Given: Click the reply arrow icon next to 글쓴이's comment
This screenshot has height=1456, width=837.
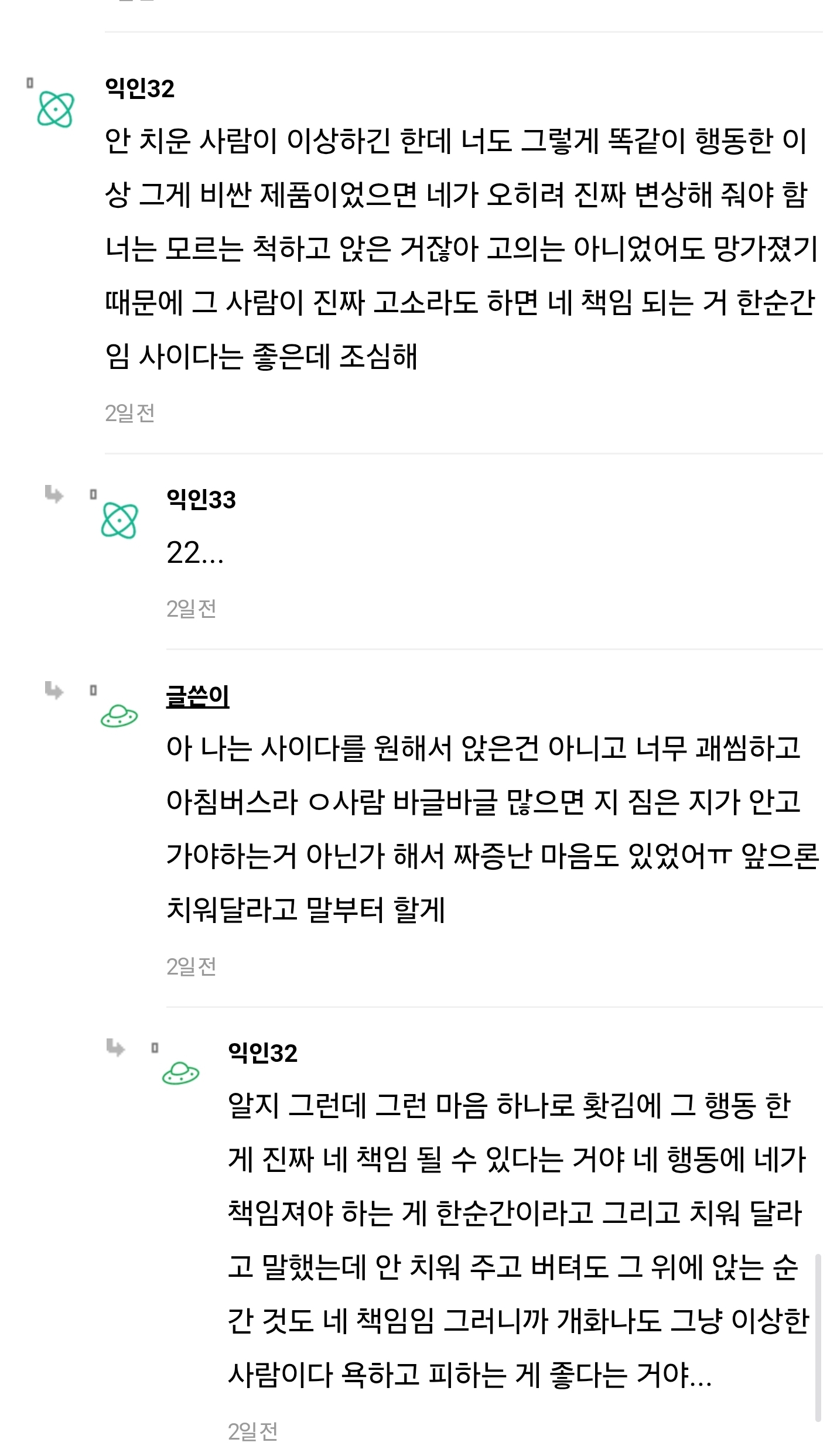Looking at the screenshot, I should 53,690.
